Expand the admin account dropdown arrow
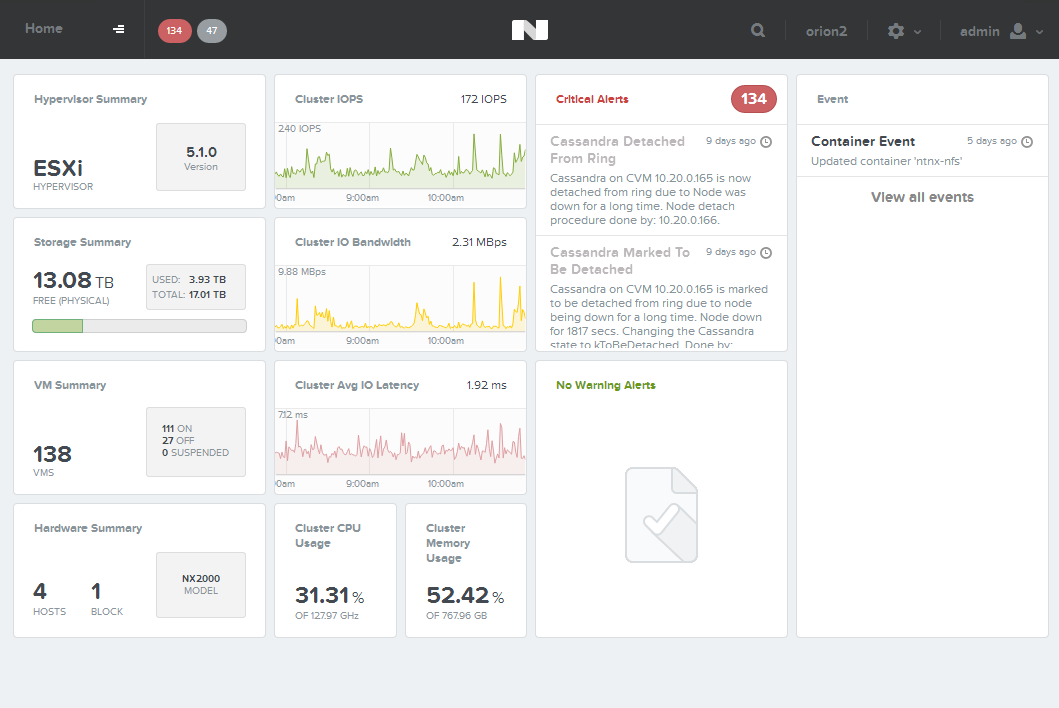1059x708 pixels. [1039, 32]
